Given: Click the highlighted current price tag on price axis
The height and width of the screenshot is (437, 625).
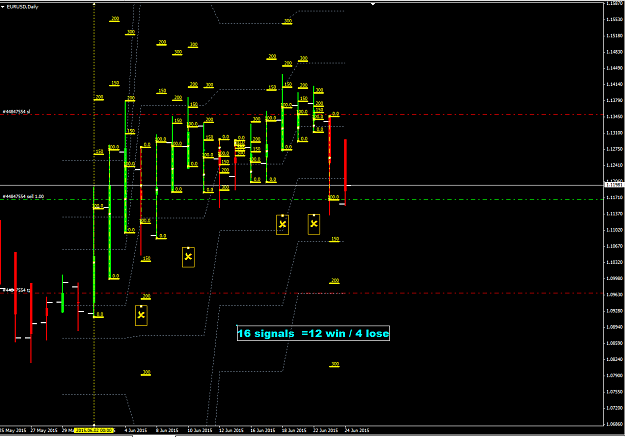Looking at the screenshot, I should tap(614, 185).
